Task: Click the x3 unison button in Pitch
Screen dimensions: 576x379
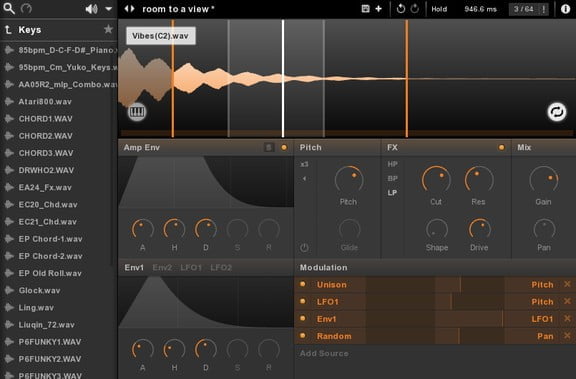Action: pos(304,164)
